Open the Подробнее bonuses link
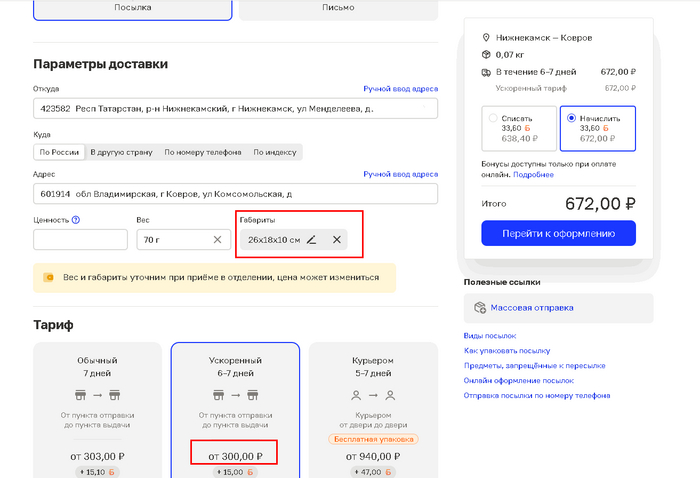The height and width of the screenshot is (478, 700). [x=533, y=174]
